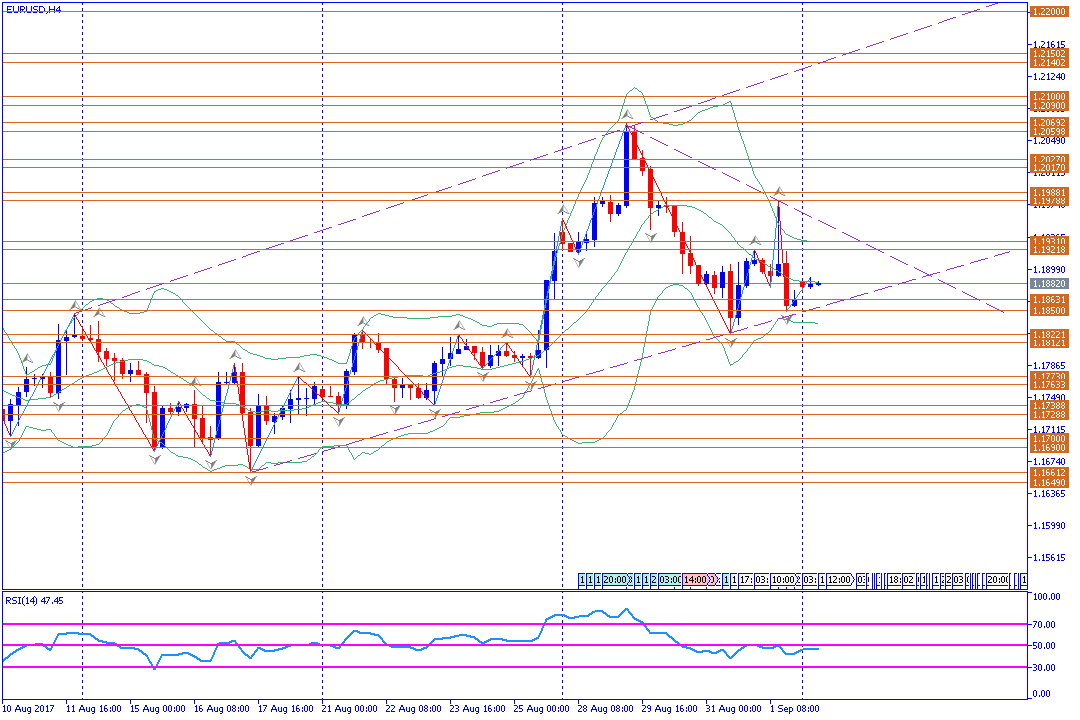
Task: Pick the 1.19881 resistance label
Action: tap(1050, 192)
